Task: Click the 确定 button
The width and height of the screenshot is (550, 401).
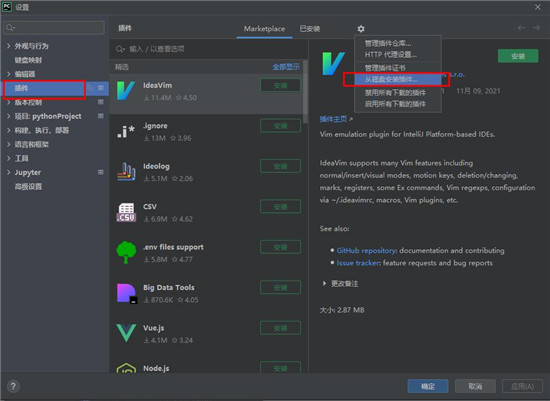Action: (x=428, y=386)
